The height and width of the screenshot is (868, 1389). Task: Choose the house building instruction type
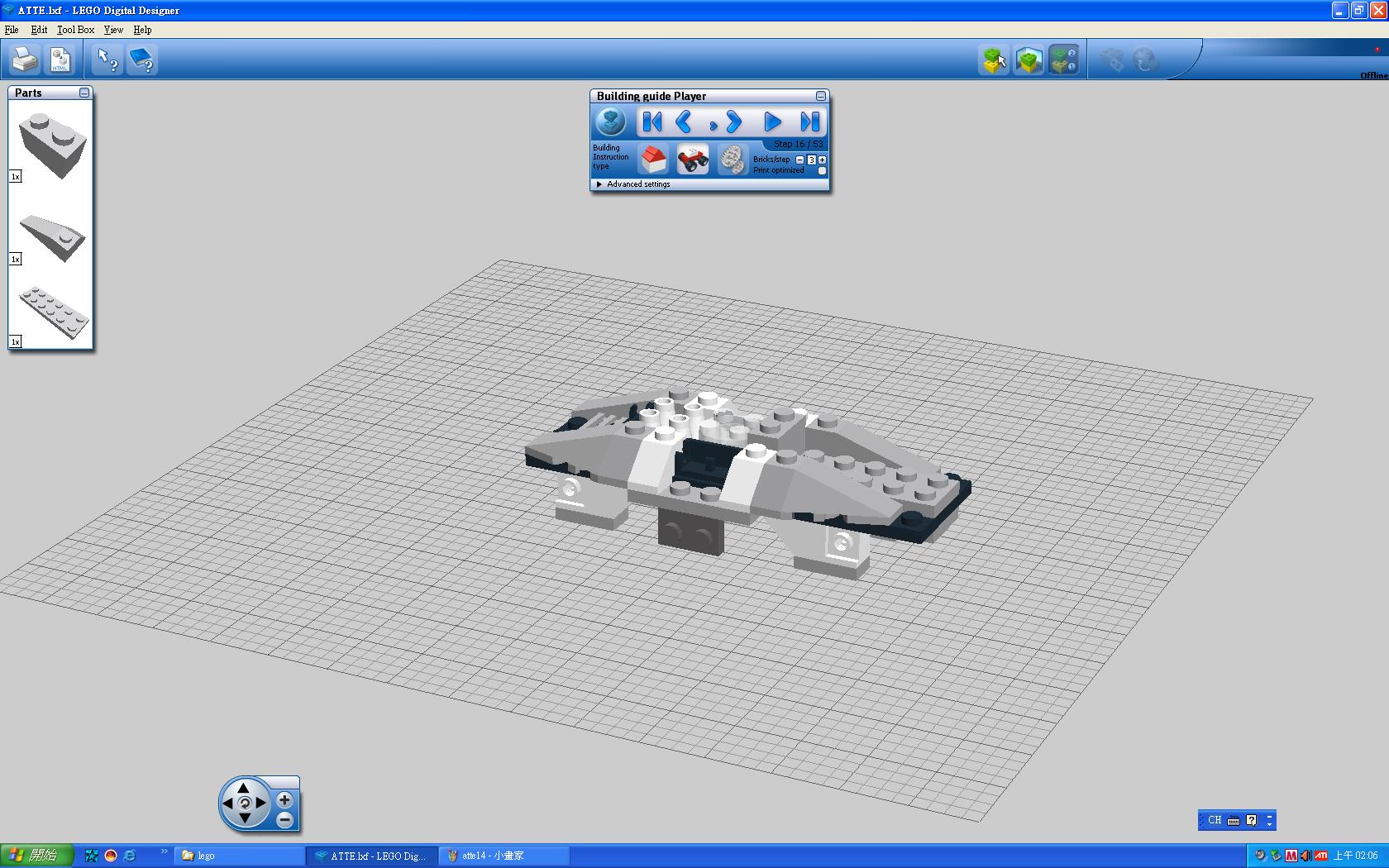653,159
